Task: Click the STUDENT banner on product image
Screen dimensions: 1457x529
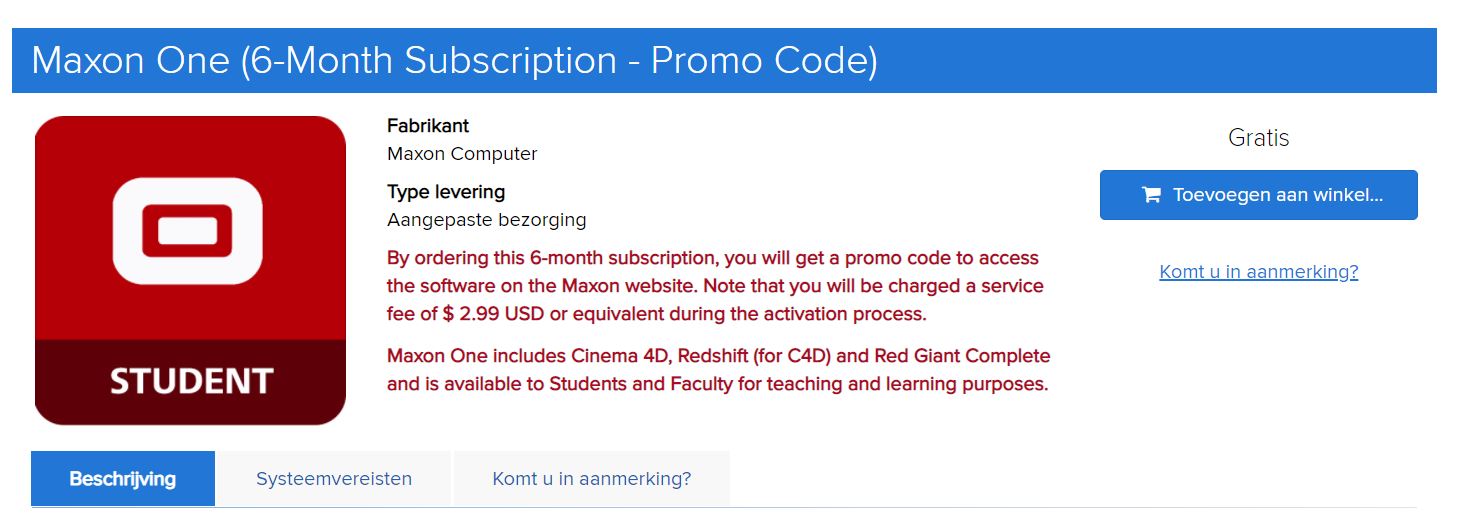Action: point(190,382)
